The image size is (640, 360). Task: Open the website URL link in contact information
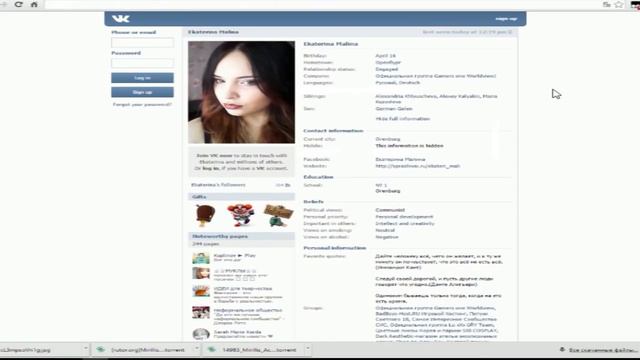pyautogui.click(x=418, y=166)
